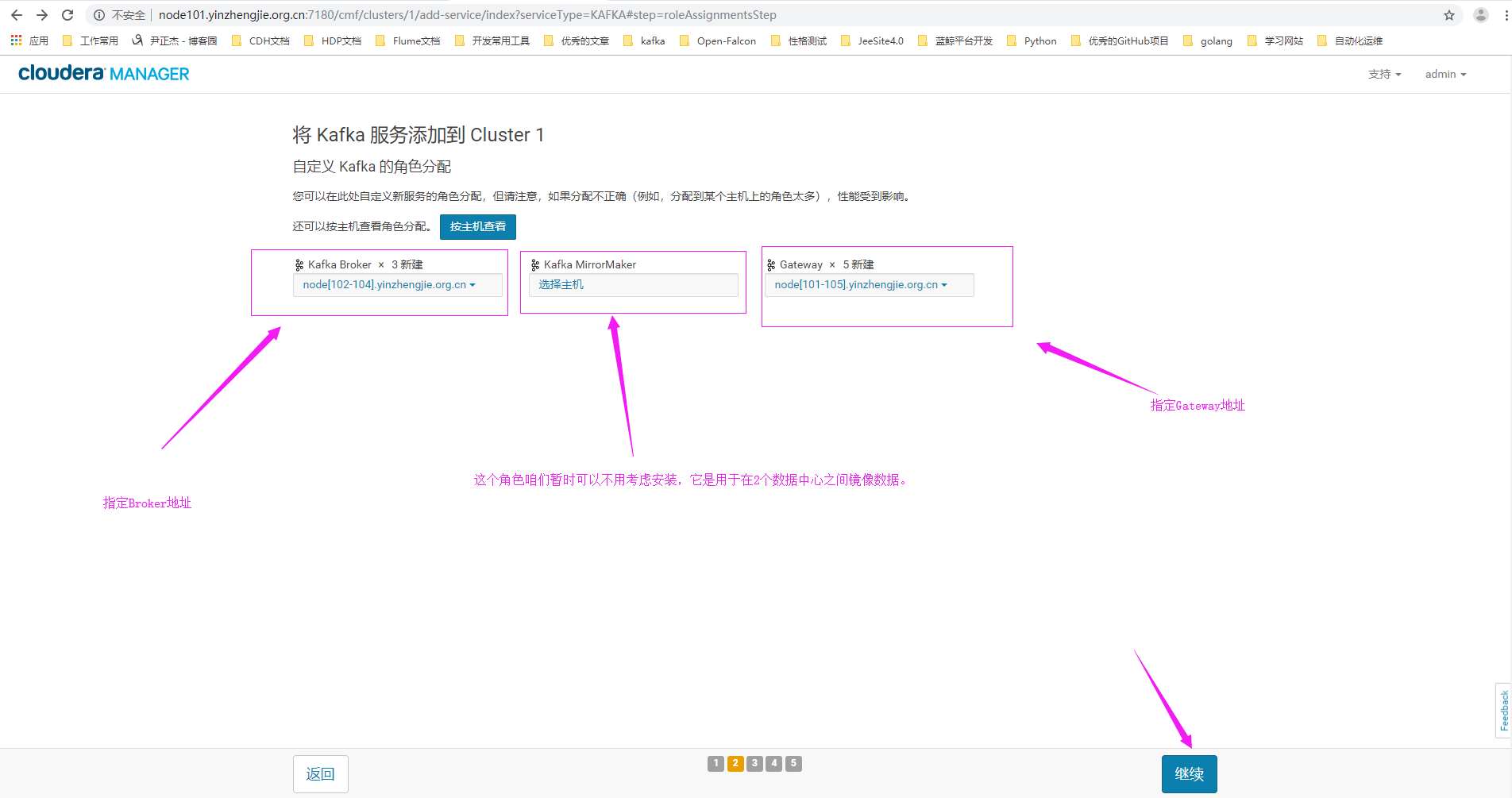This screenshot has width=1512, height=798.
Task: Open the Chrome apps grid icon
Action: [16, 40]
